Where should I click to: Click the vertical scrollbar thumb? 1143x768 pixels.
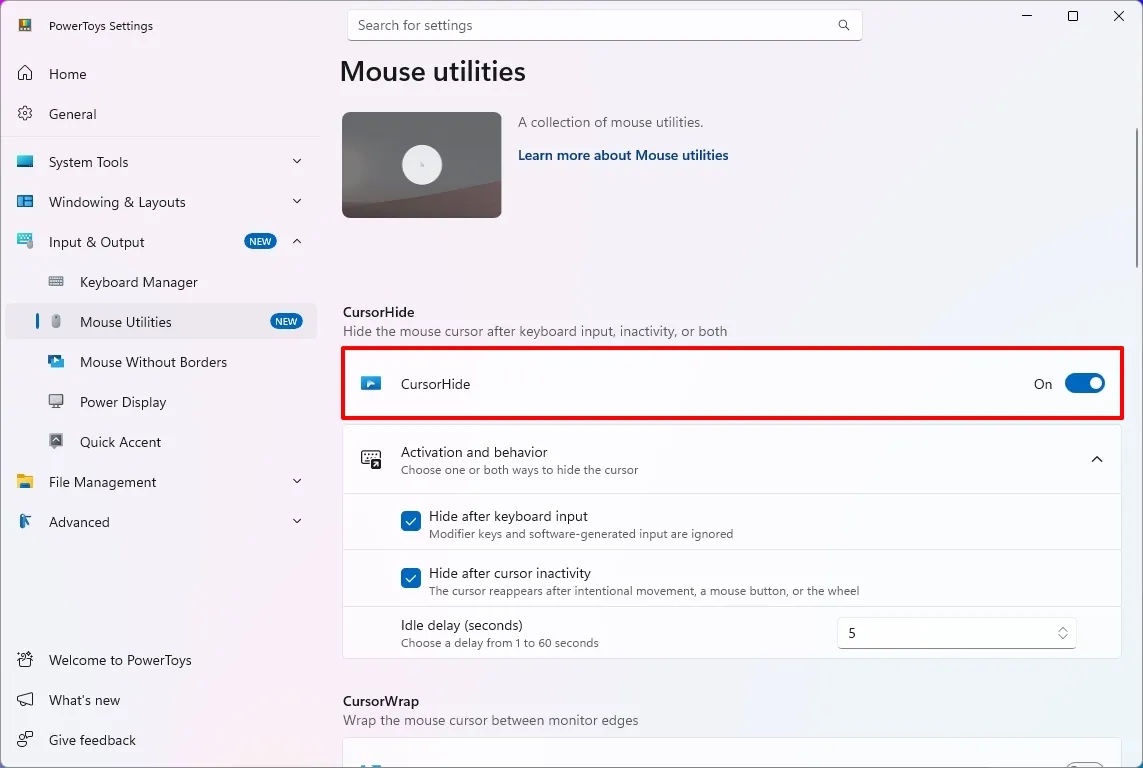click(x=1136, y=198)
